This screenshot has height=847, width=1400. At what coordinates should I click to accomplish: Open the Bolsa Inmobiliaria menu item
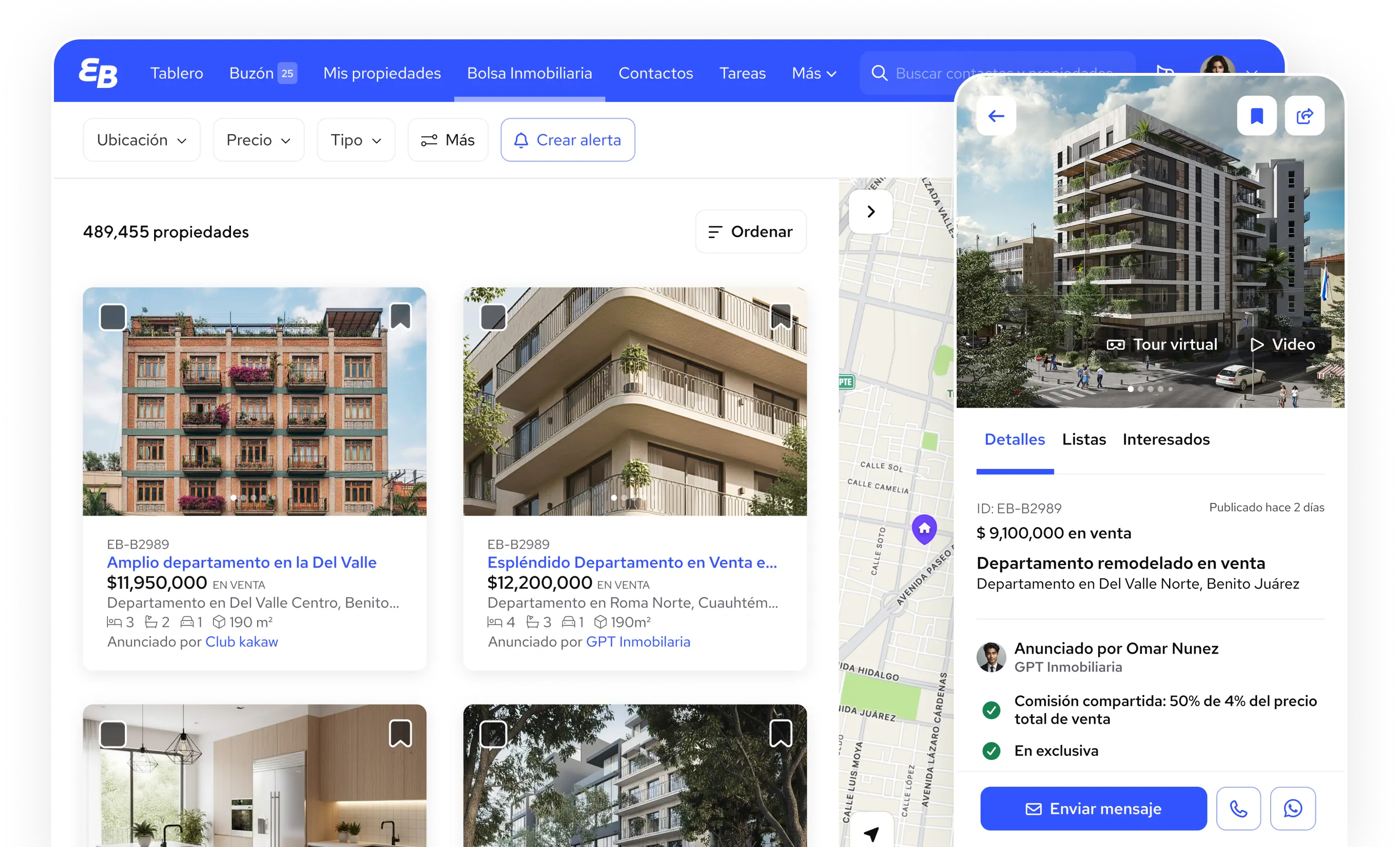(x=529, y=73)
